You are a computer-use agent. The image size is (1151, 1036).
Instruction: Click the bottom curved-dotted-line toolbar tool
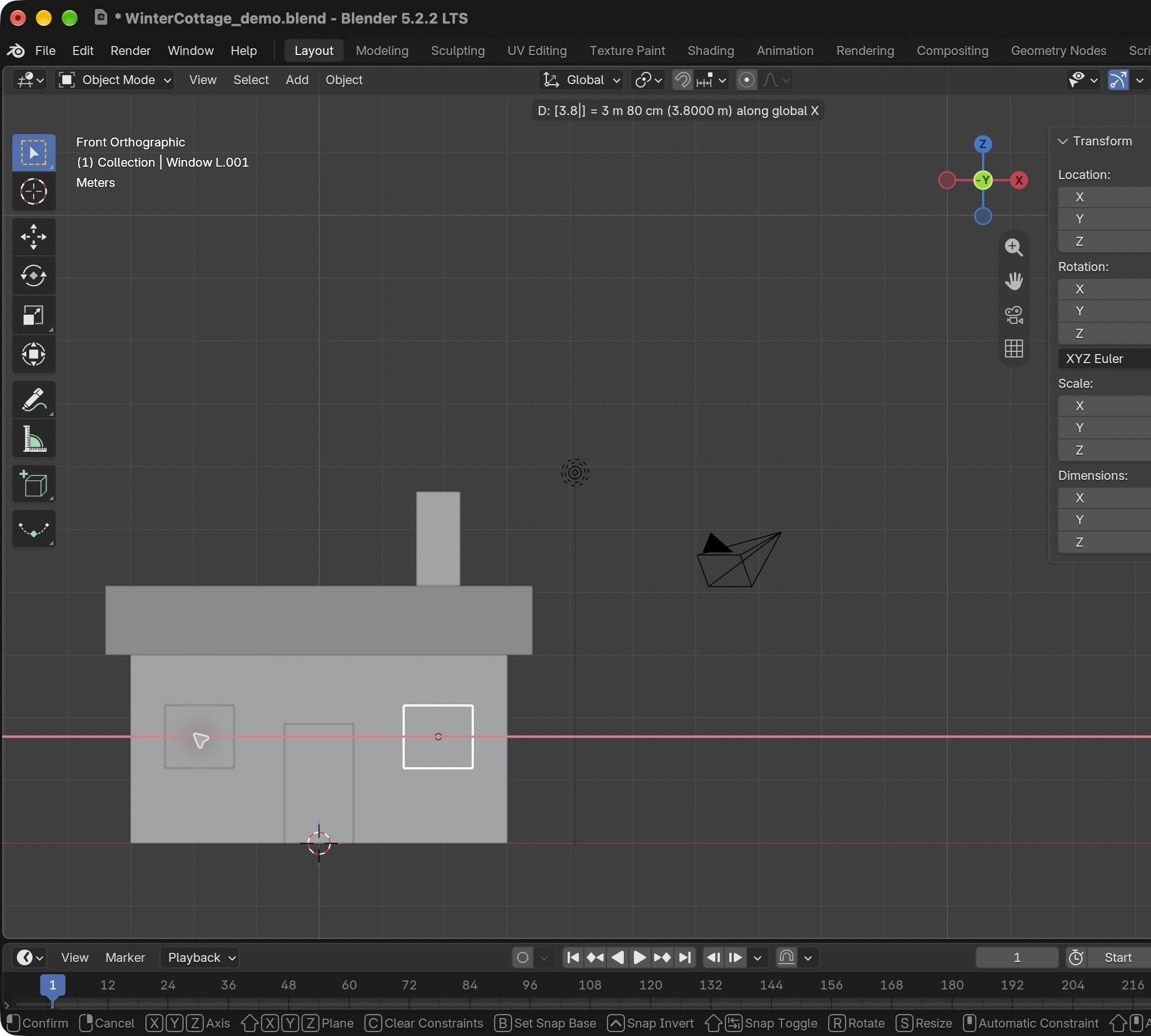(34, 529)
